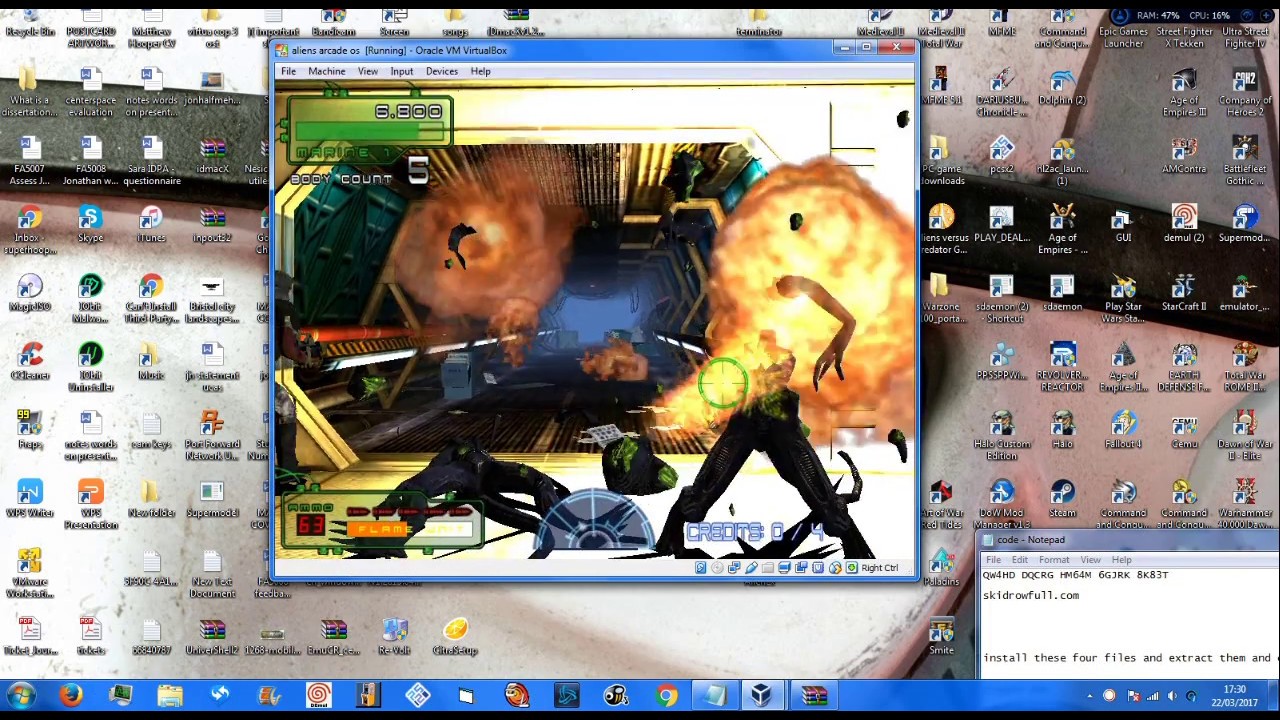Open the DoW Mod Manager shortcut

pyautogui.click(x=1001, y=504)
